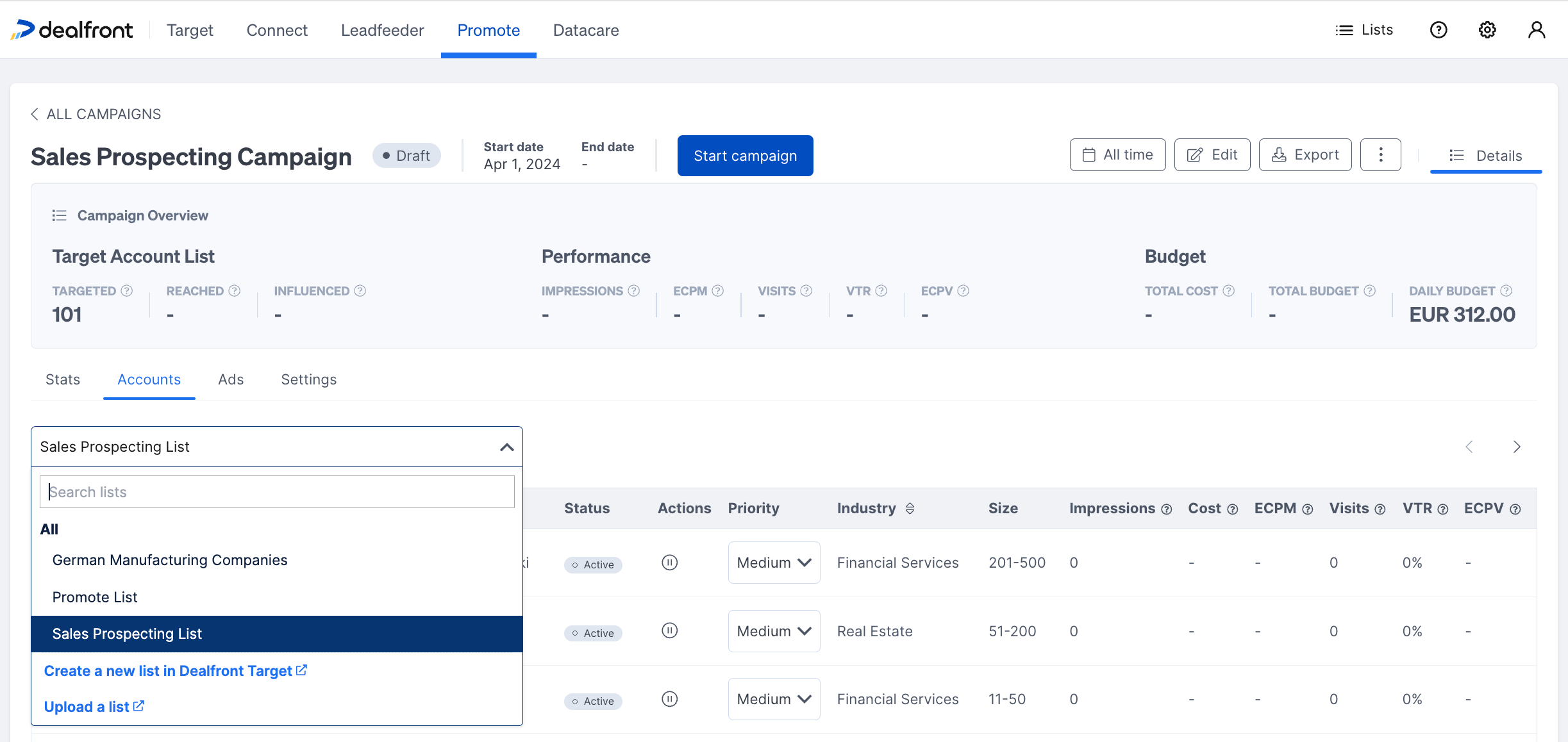Click the Details panel icon
This screenshot has width=1568, height=742.
coord(1456,154)
